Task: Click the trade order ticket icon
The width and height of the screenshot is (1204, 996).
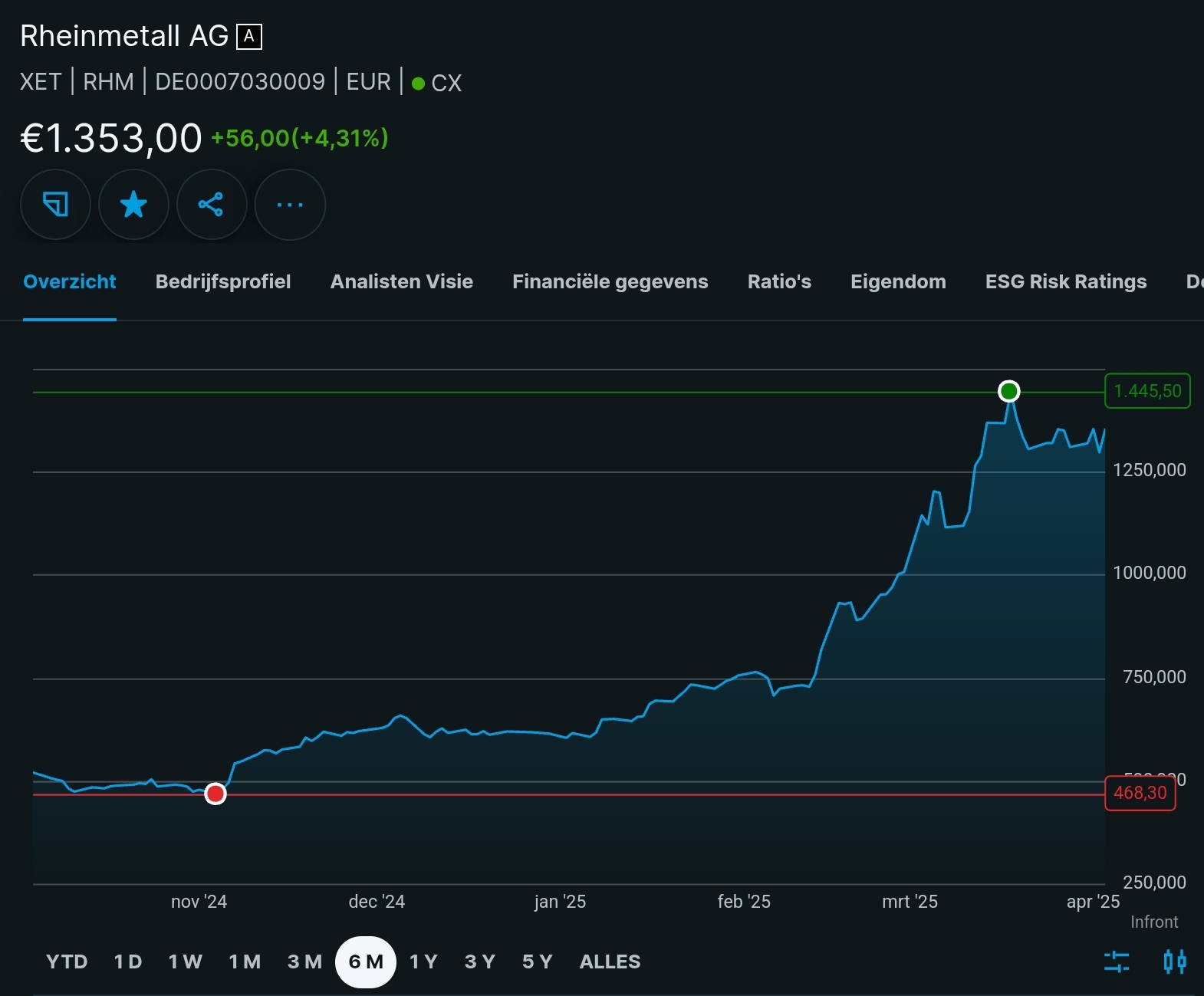Action: click(x=55, y=205)
